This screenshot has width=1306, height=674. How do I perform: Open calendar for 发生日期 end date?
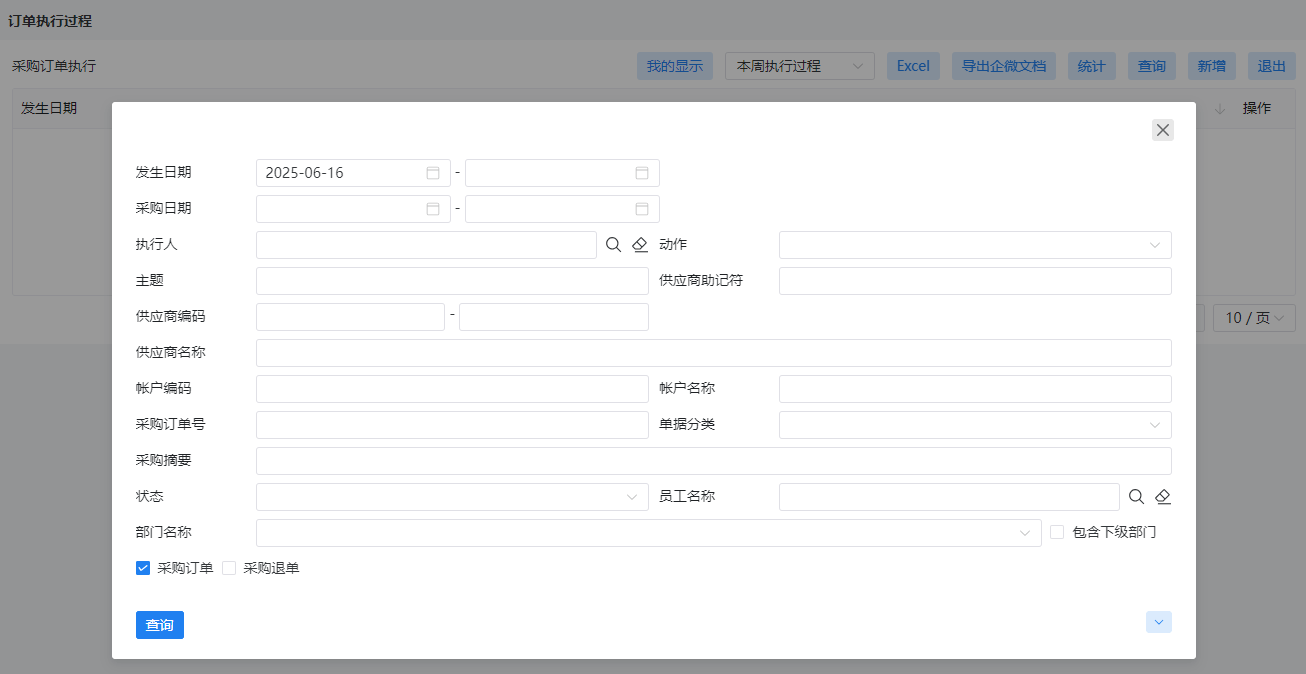[642, 173]
